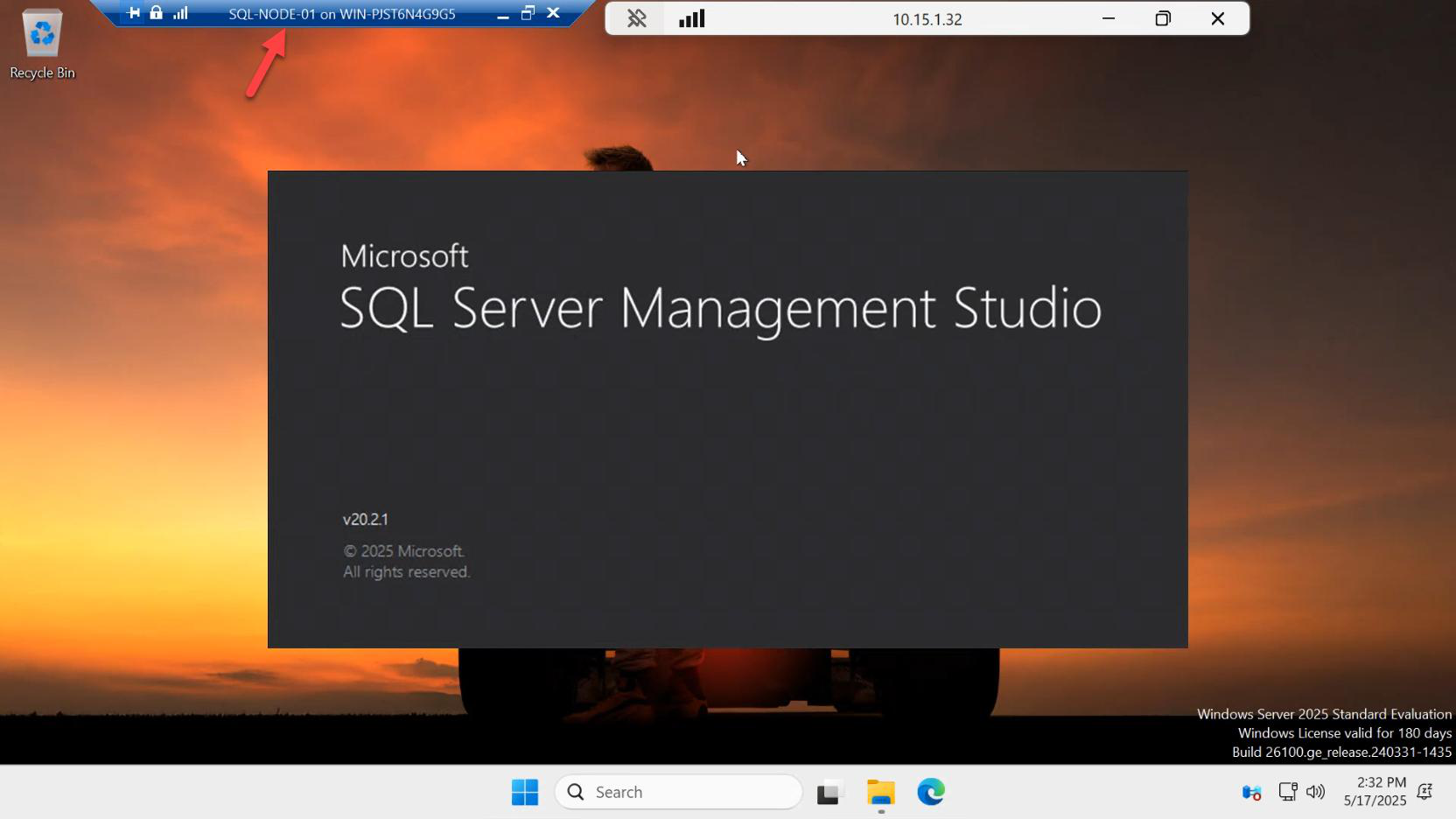
Task: Toggle the unpin icon on 10.15.1.32 bar
Action: (x=637, y=18)
